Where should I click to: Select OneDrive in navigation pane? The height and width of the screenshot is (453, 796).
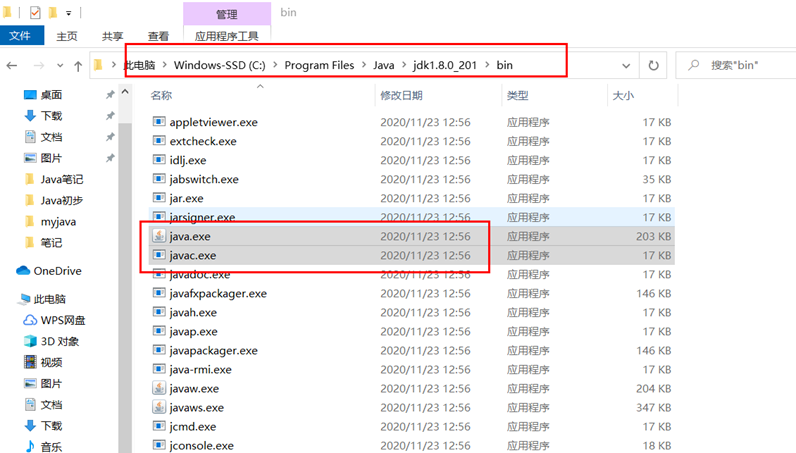[57, 271]
